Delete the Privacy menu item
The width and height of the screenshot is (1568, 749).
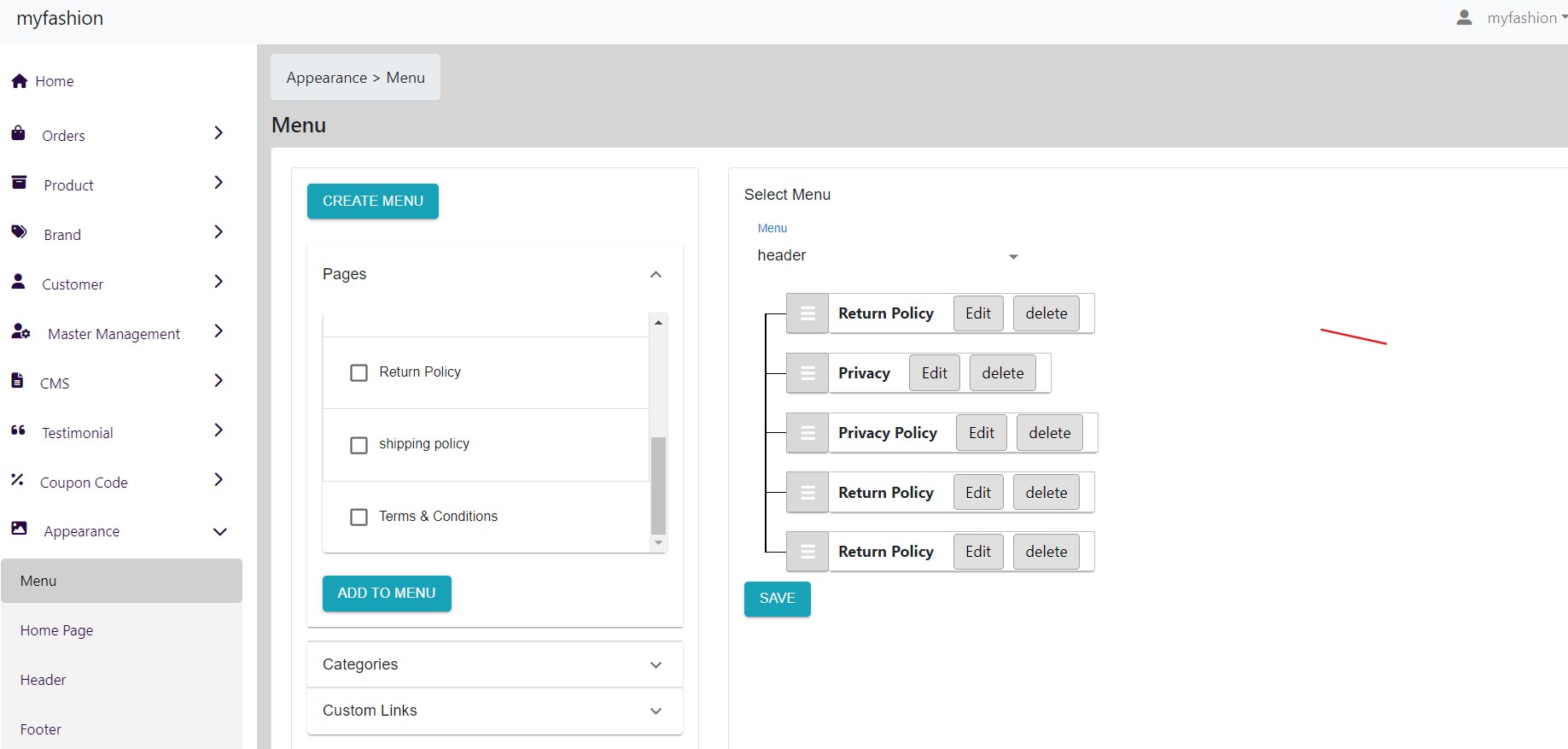tap(1003, 373)
